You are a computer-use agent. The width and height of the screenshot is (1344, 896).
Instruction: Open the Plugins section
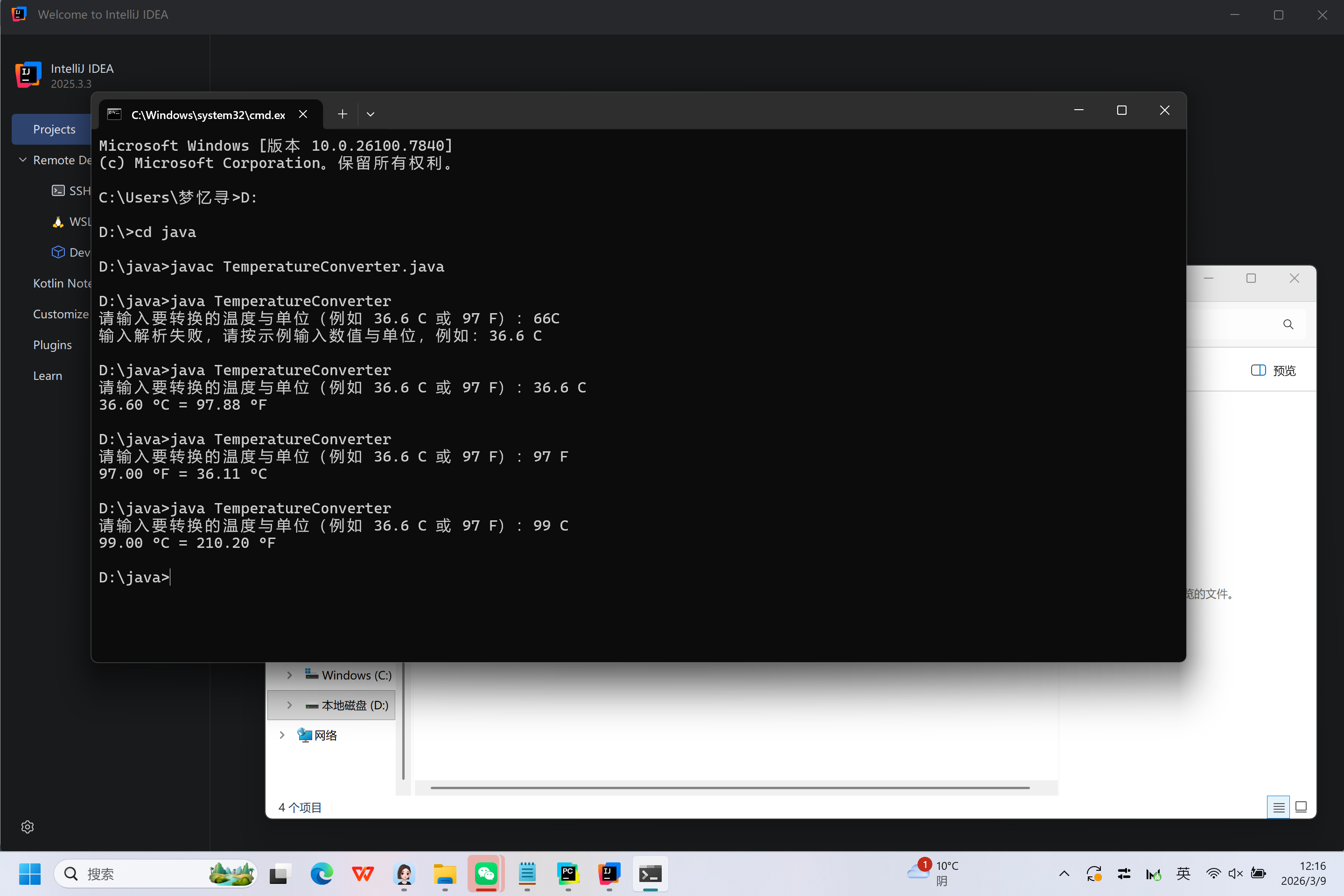point(53,344)
